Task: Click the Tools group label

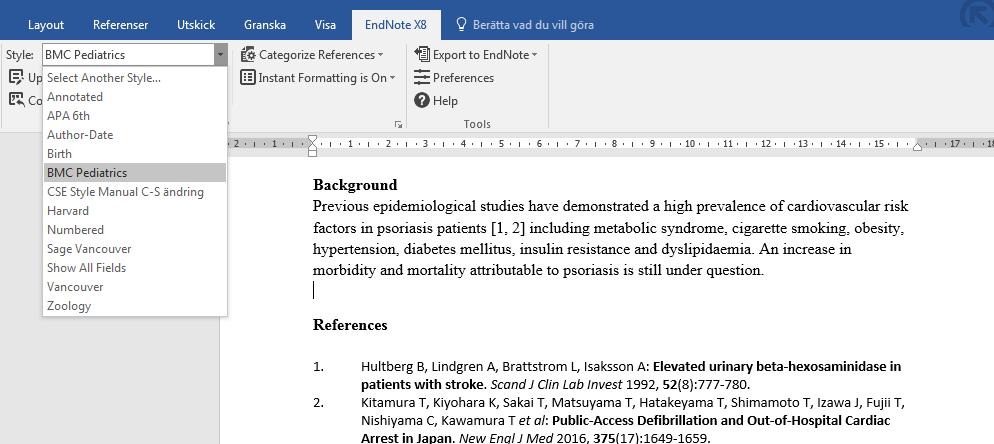Action: [477, 124]
